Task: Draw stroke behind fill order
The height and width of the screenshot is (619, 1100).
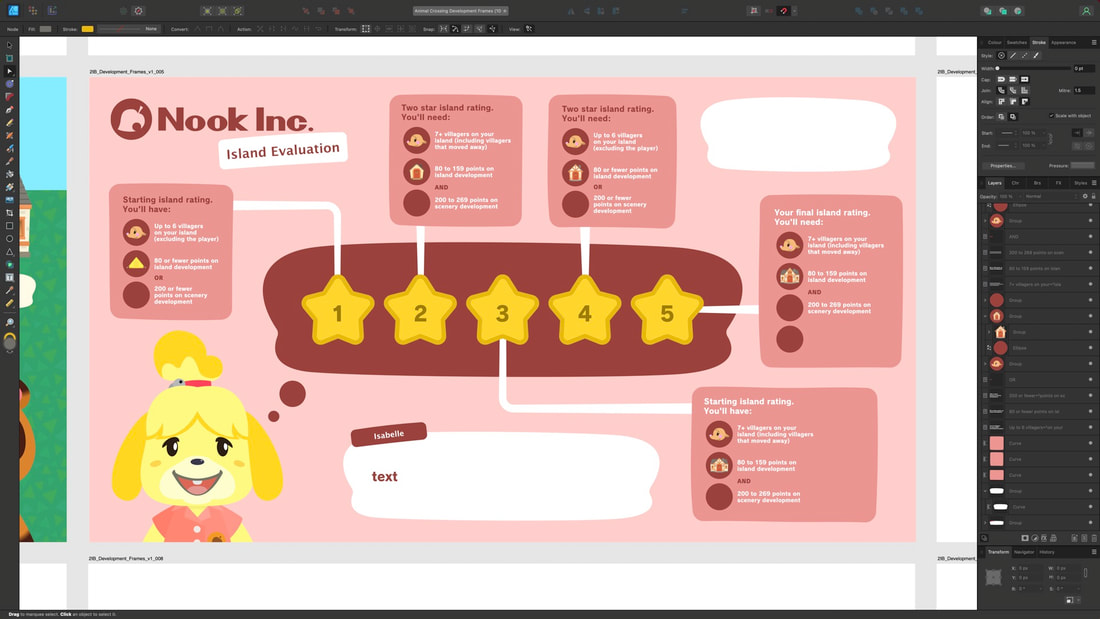Action: (1001, 117)
